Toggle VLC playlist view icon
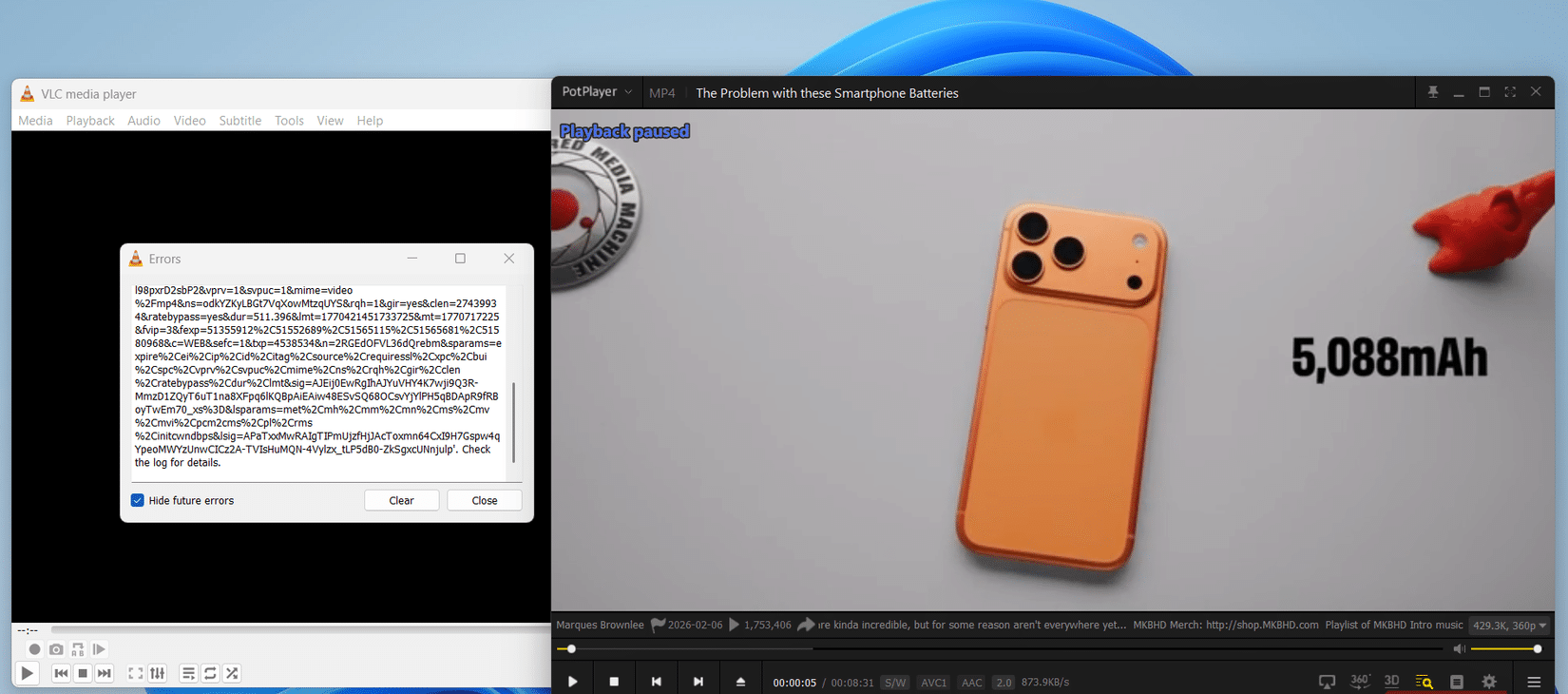This screenshot has height=694, width=1568. (x=188, y=673)
